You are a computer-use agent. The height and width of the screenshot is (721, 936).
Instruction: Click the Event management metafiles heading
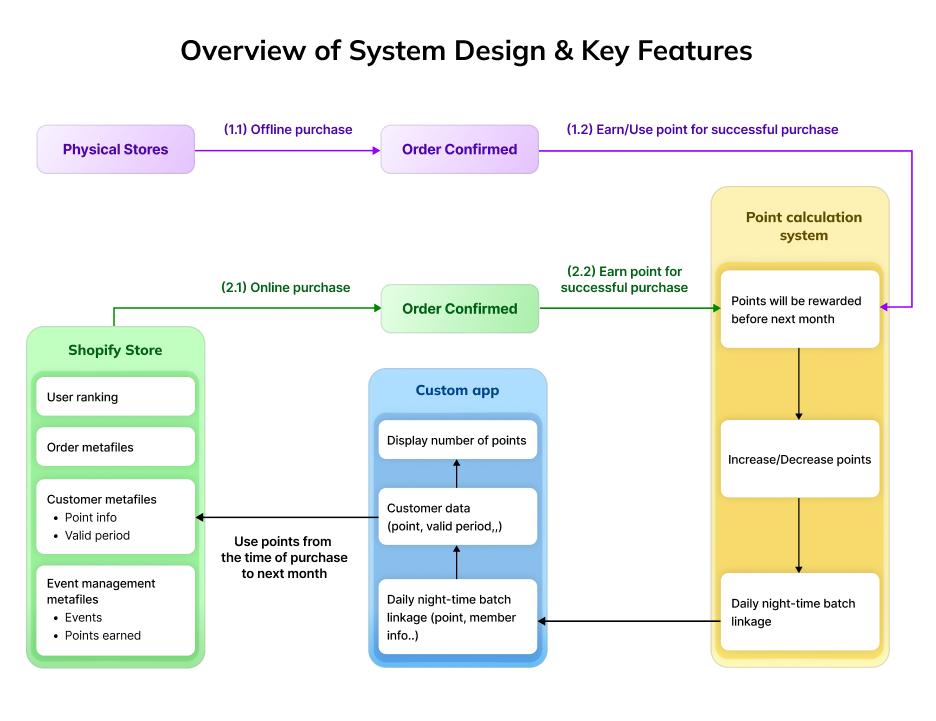101,591
